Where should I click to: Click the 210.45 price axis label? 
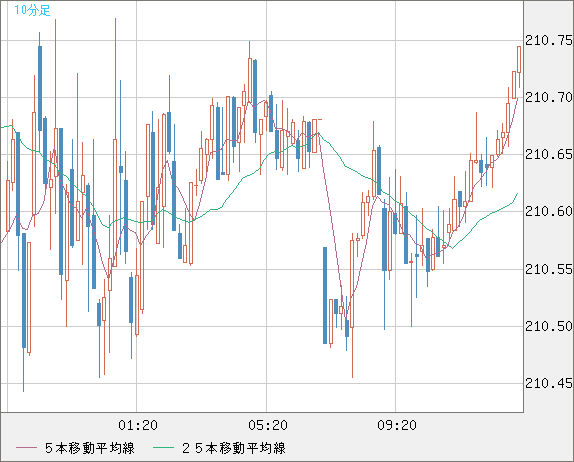(549, 383)
